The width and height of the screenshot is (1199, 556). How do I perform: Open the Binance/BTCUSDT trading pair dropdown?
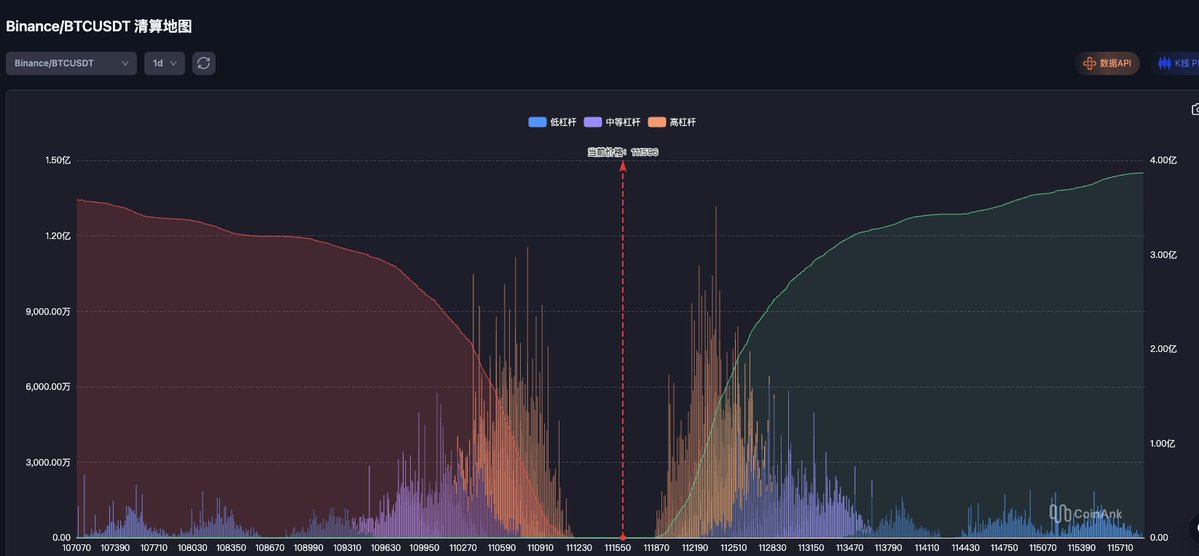71,63
